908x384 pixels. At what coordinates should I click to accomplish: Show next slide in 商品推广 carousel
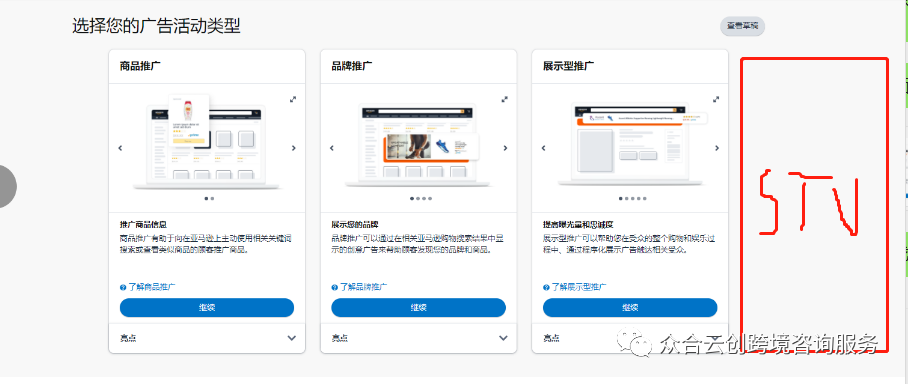point(294,148)
